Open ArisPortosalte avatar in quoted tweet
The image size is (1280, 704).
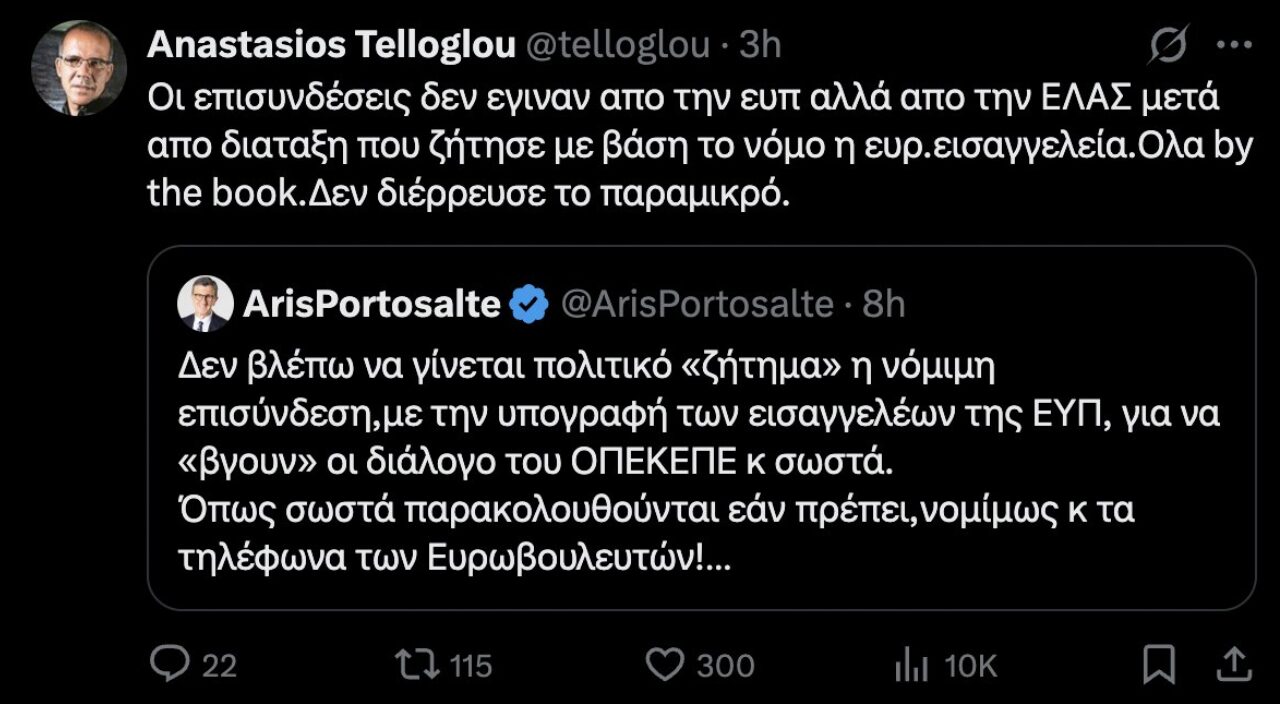tap(204, 303)
